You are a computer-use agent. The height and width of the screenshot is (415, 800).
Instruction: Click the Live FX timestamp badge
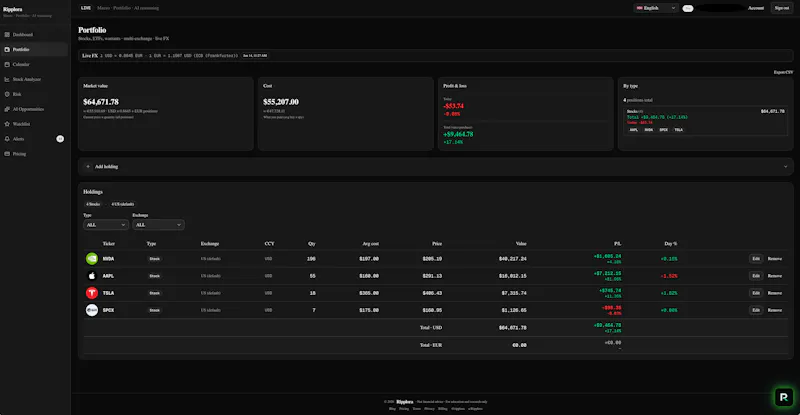255,56
